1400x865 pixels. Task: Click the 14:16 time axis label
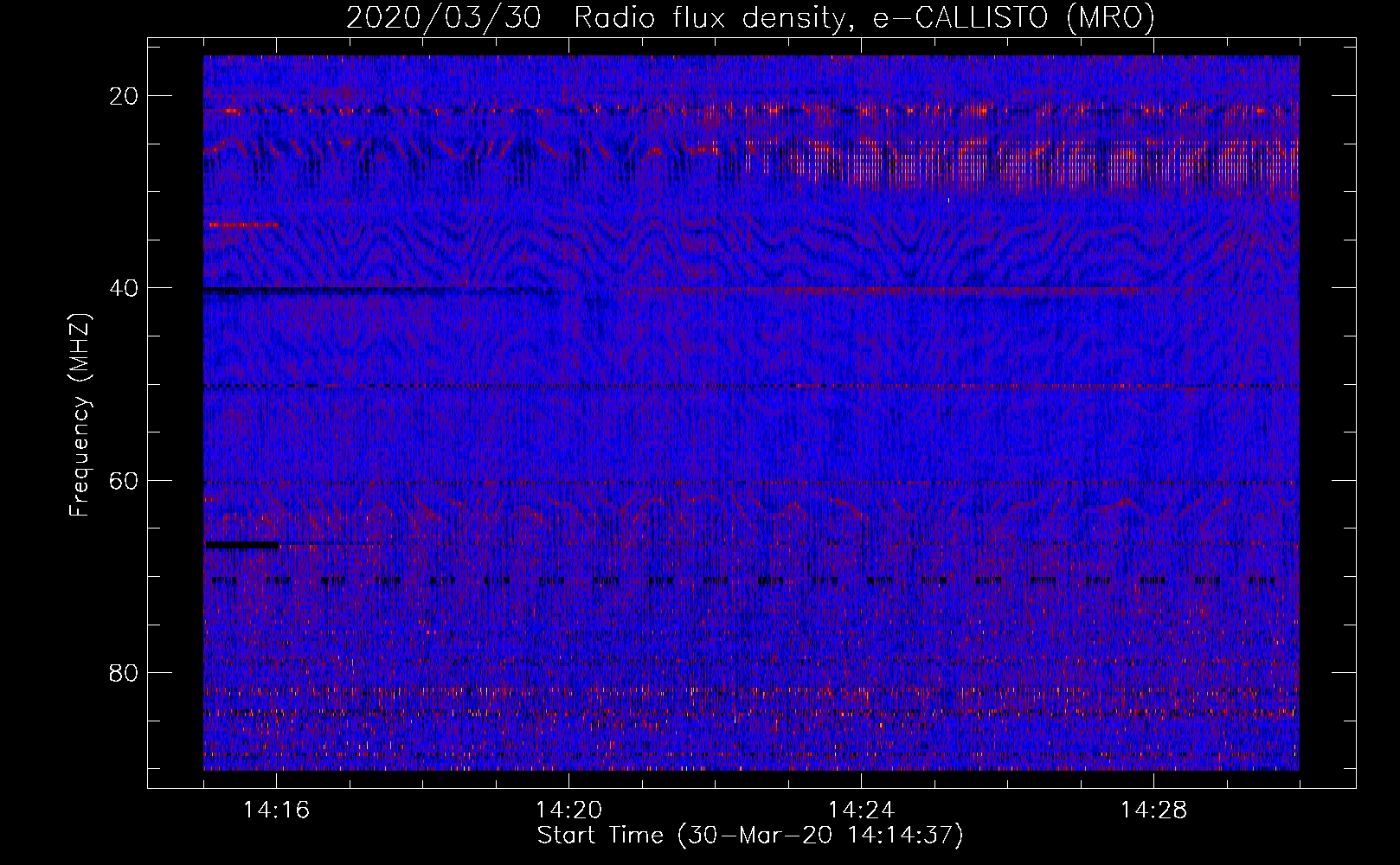point(276,811)
